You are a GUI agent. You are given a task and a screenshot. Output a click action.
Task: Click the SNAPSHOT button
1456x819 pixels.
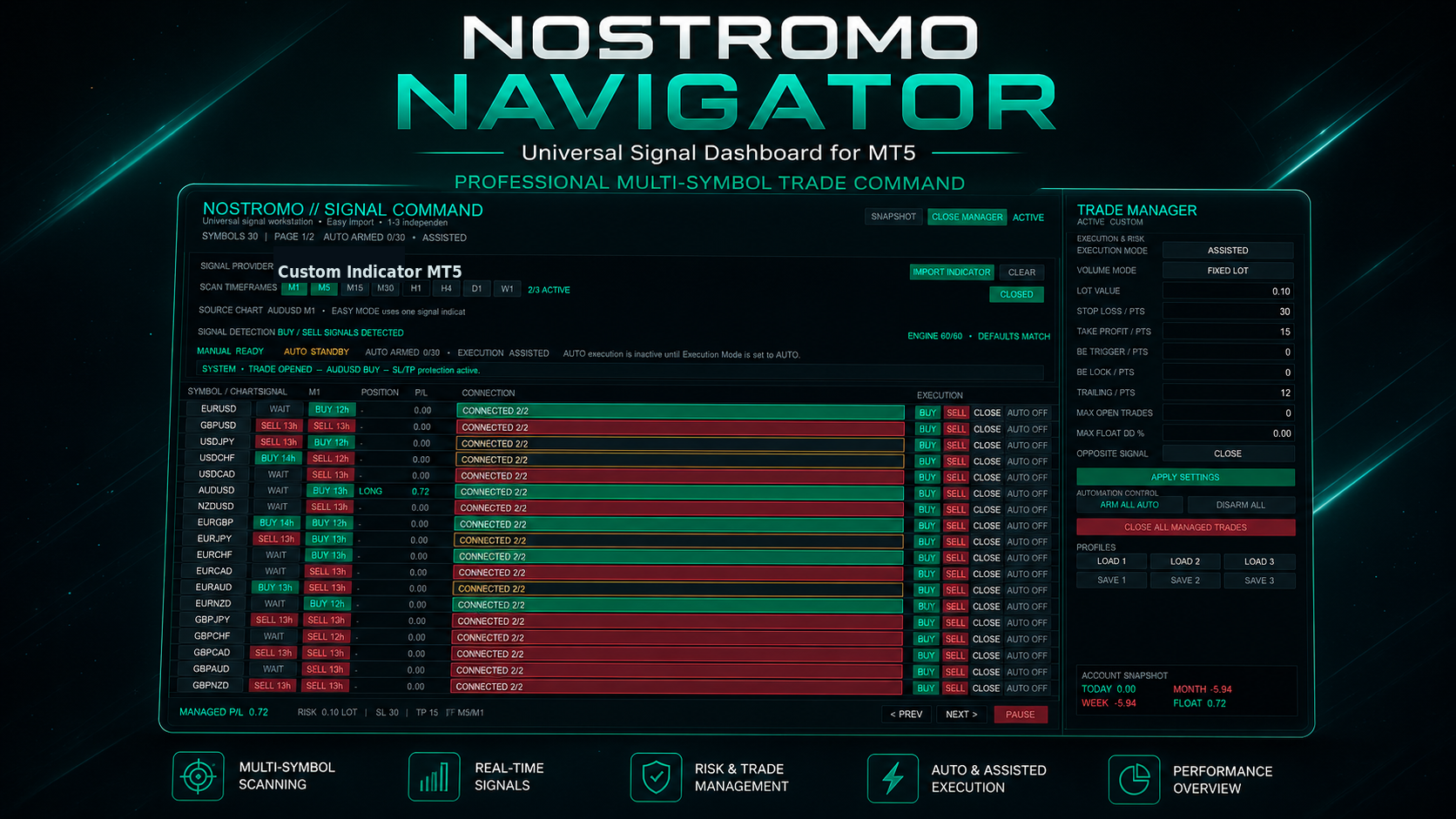coord(893,217)
